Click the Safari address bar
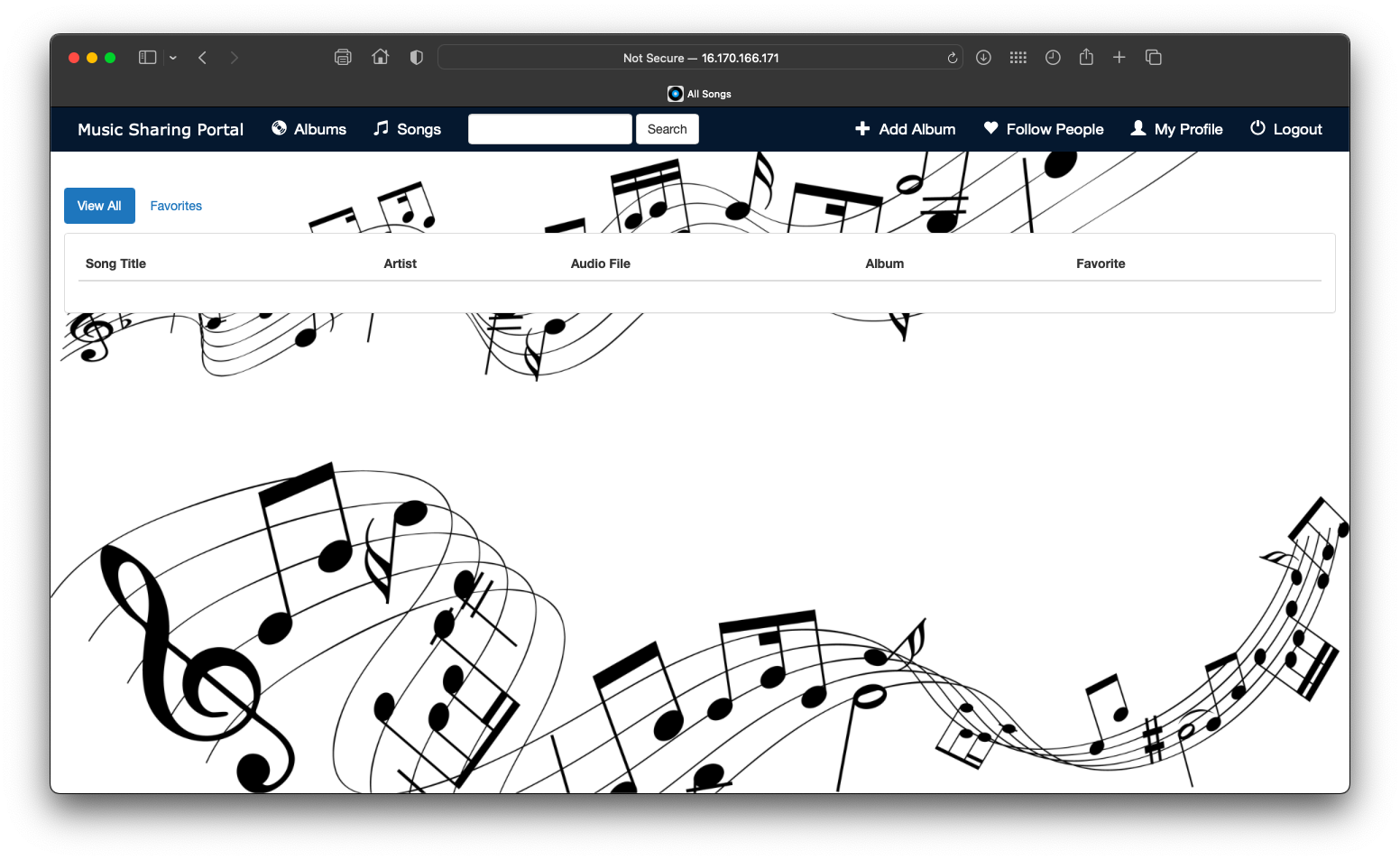1400x860 pixels. 700,58
